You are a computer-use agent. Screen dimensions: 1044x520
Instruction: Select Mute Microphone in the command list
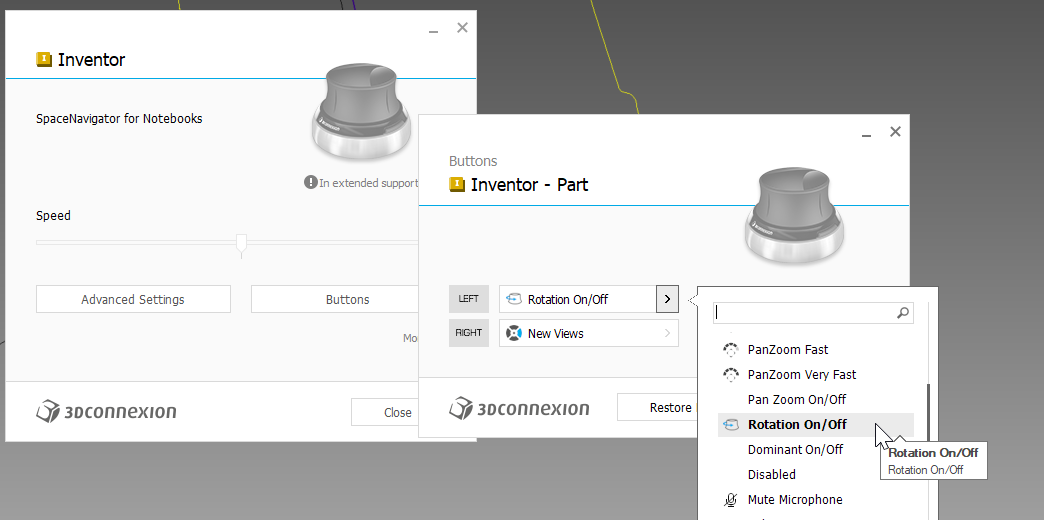[816, 499]
